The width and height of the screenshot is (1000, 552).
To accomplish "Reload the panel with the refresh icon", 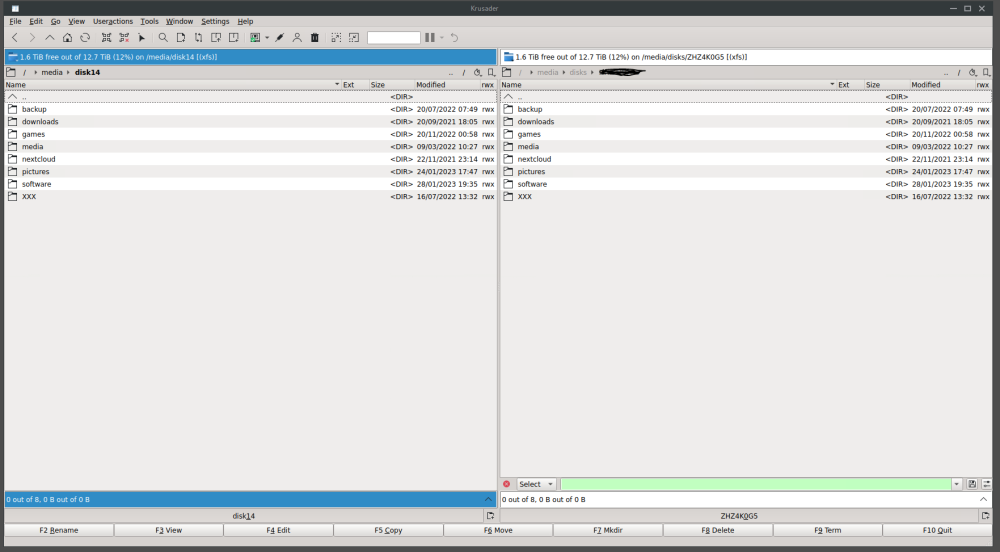I will (x=85, y=38).
